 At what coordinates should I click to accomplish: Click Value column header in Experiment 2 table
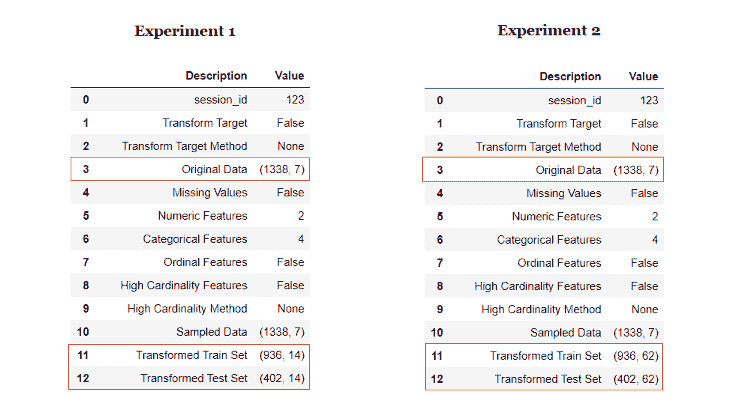643,76
